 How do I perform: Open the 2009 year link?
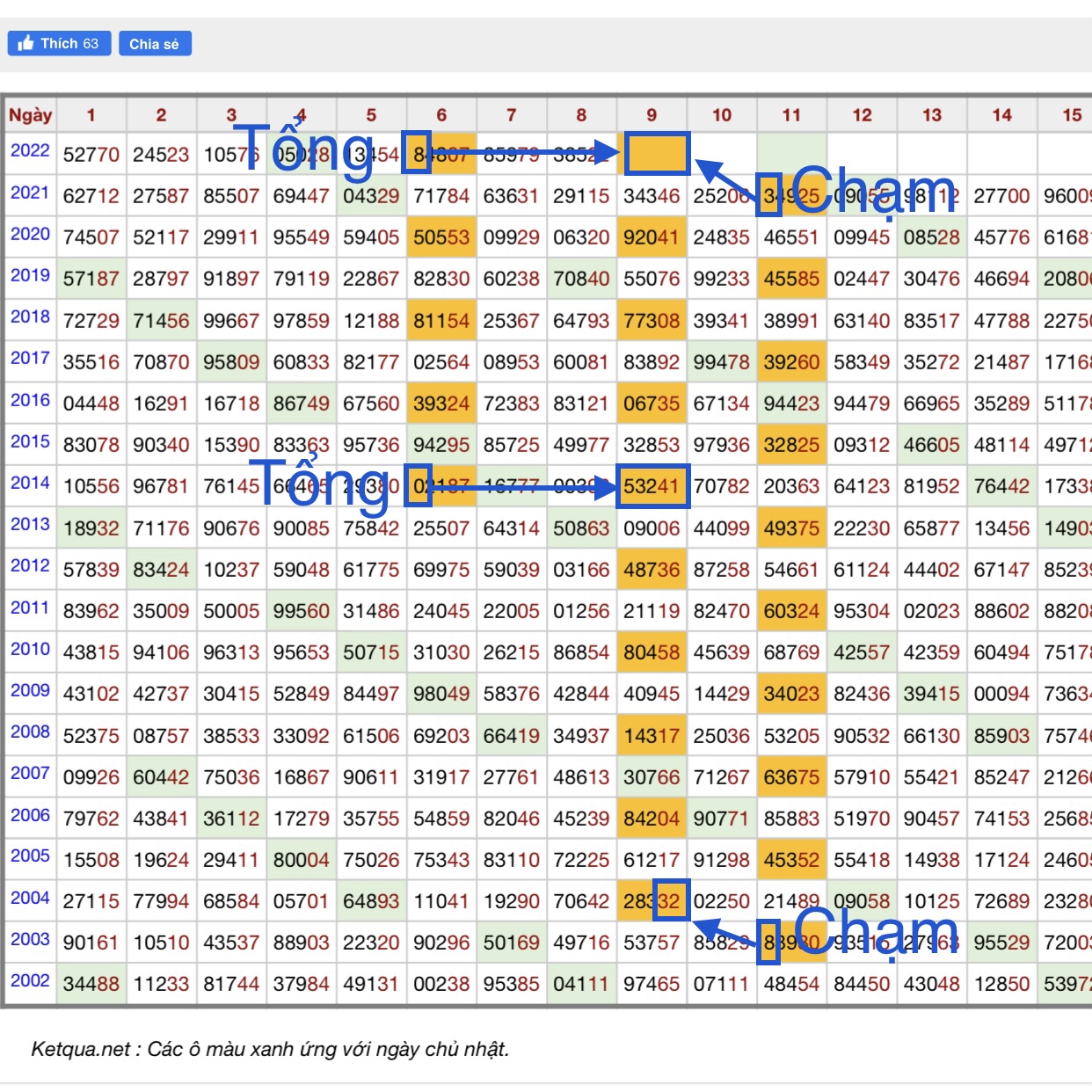[x=30, y=690]
